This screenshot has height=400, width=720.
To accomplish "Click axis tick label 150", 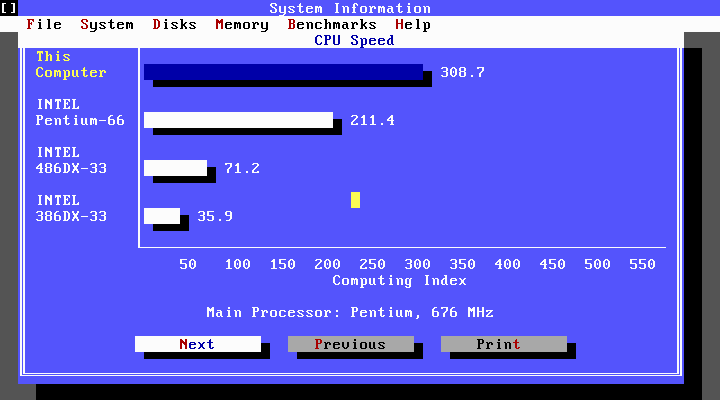I will [282, 264].
